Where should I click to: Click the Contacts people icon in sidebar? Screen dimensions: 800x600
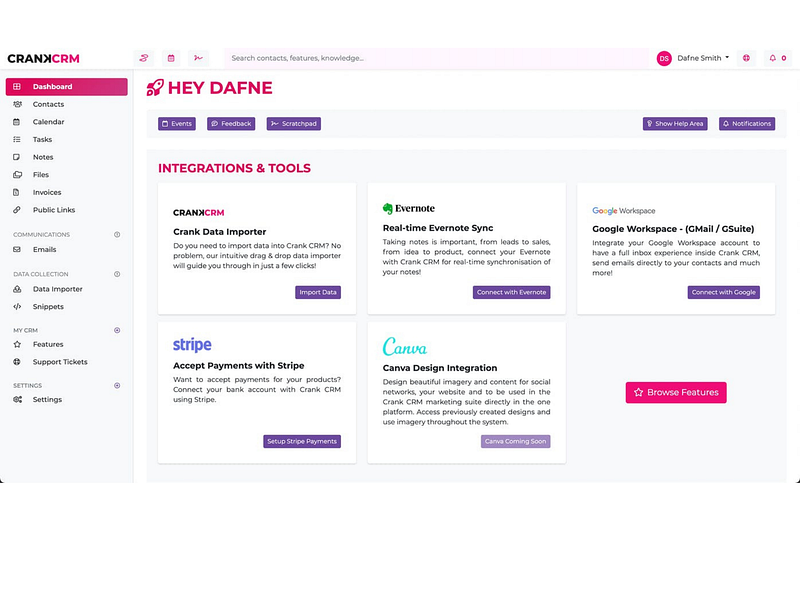tap(17, 104)
